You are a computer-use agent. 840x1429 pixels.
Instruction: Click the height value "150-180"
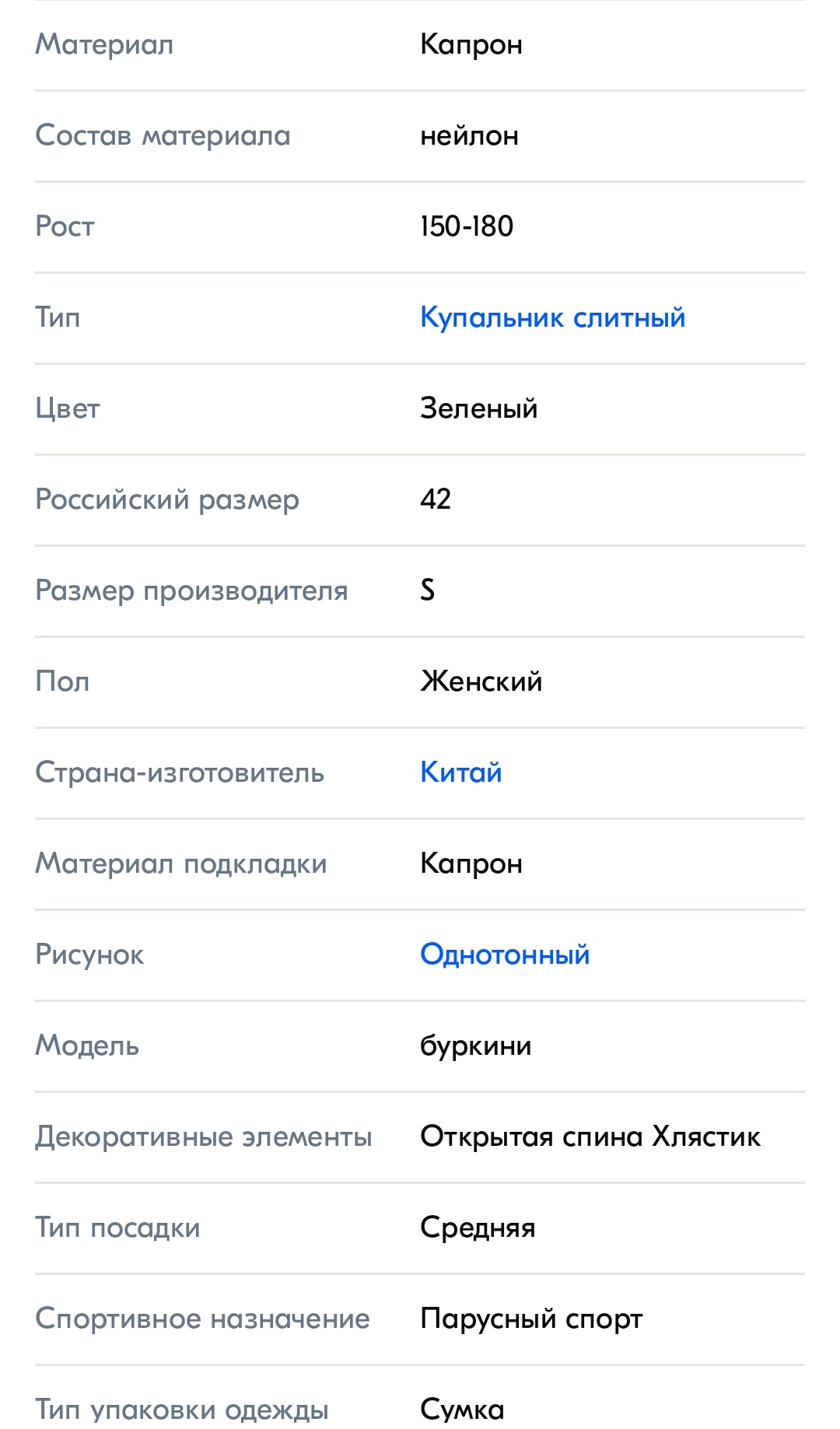pyautogui.click(x=467, y=226)
